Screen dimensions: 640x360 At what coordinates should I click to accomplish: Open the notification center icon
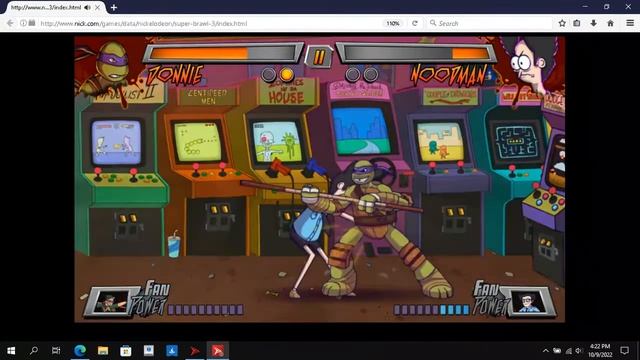point(624,350)
